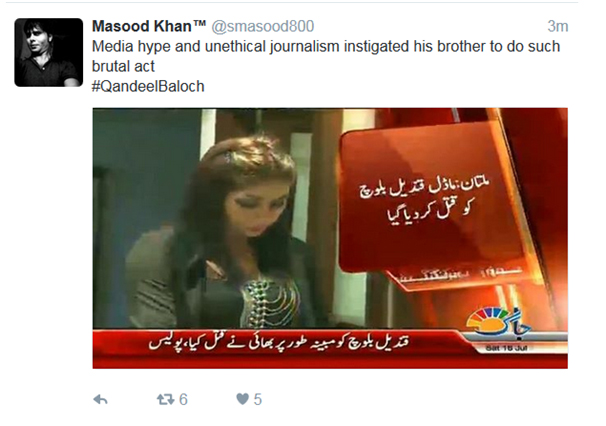The width and height of the screenshot is (606, 426).
Task: Expand the attached news broadcast image
Action: coord(330,238)
